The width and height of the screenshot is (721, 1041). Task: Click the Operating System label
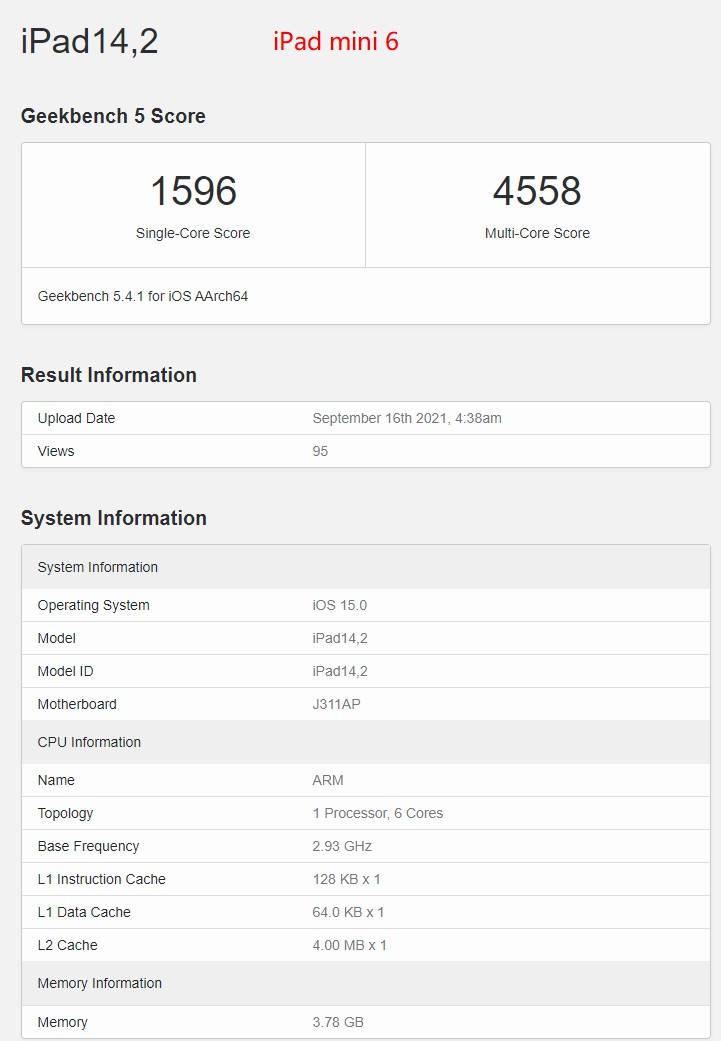click(x=94, y=605)
